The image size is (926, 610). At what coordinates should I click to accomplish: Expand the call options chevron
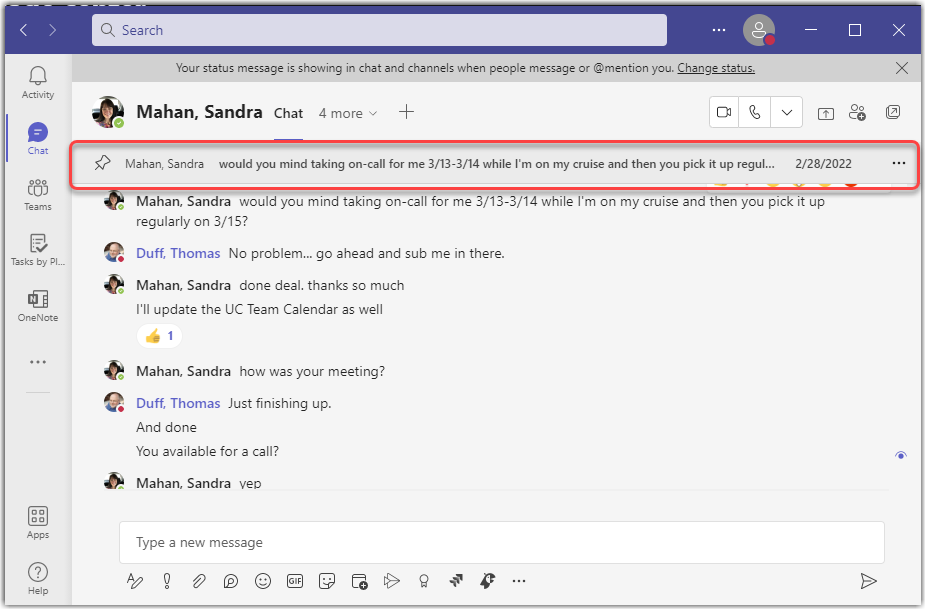pos(787,112)
